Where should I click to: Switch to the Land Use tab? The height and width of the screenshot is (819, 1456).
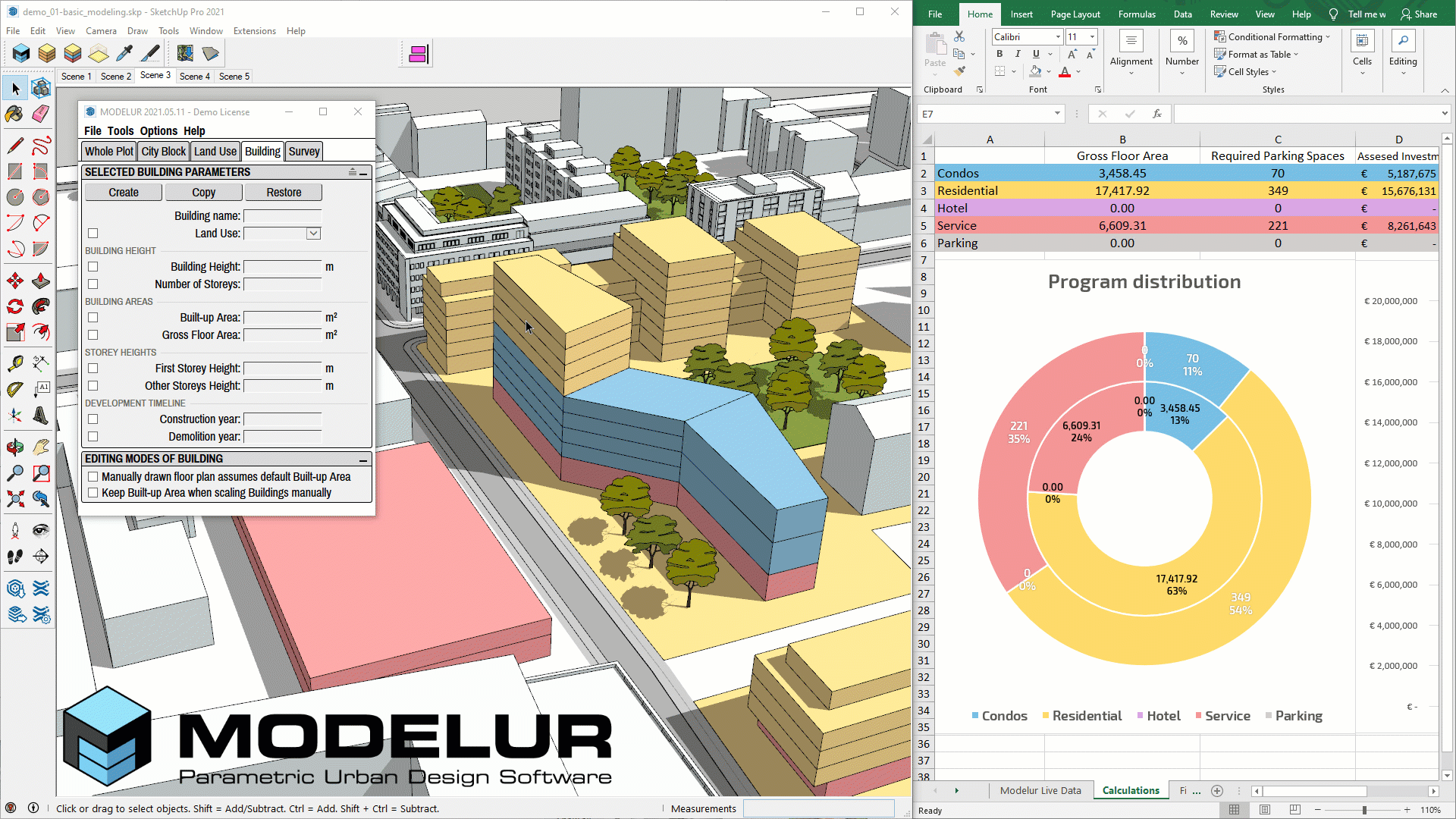[215, 152]
